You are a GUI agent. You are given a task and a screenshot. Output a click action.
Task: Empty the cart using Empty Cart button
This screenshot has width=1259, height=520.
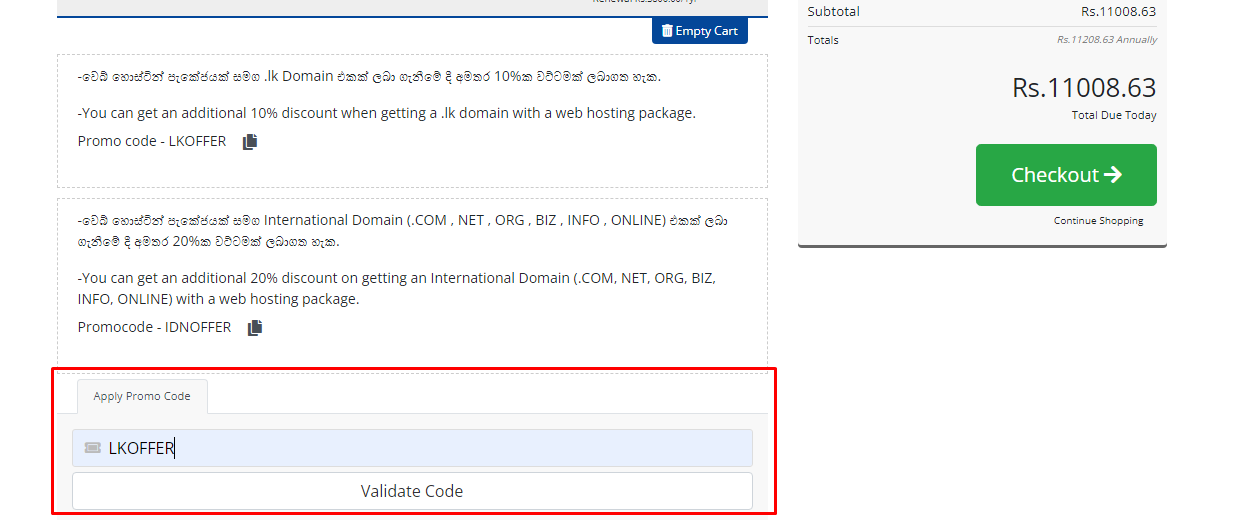click(699, 31)
